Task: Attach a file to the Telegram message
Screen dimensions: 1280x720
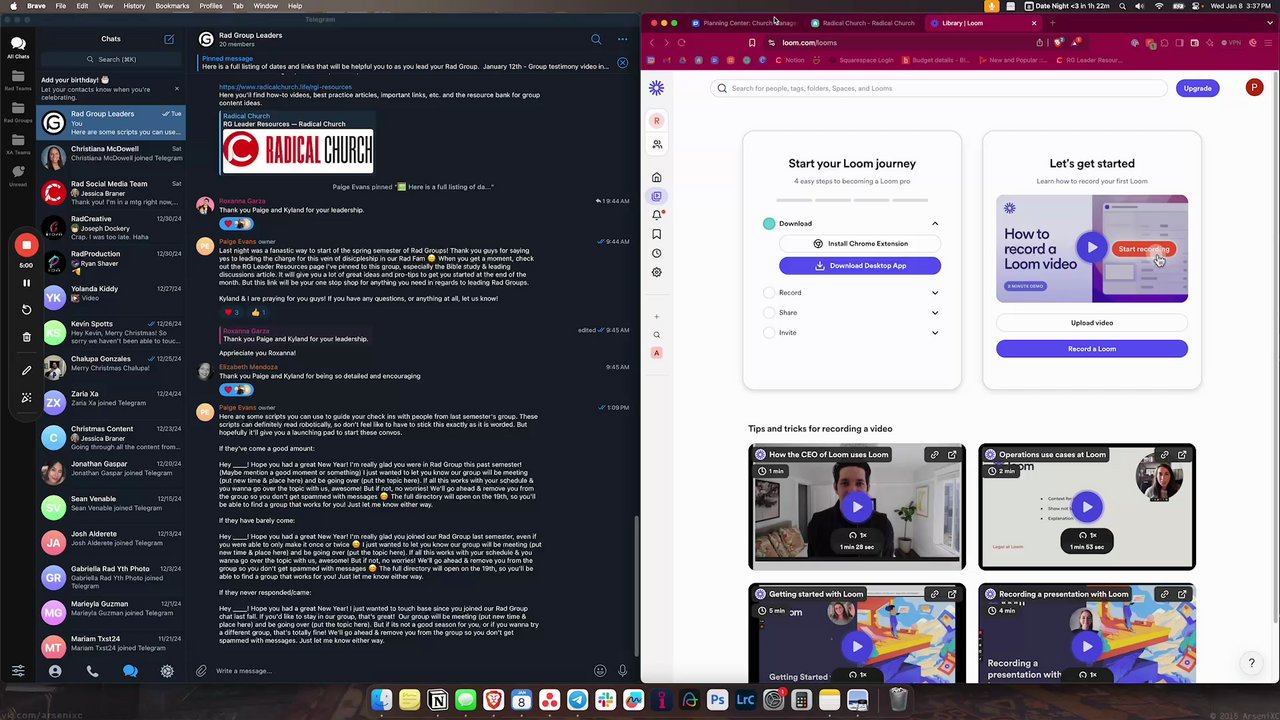Action: 201,671
